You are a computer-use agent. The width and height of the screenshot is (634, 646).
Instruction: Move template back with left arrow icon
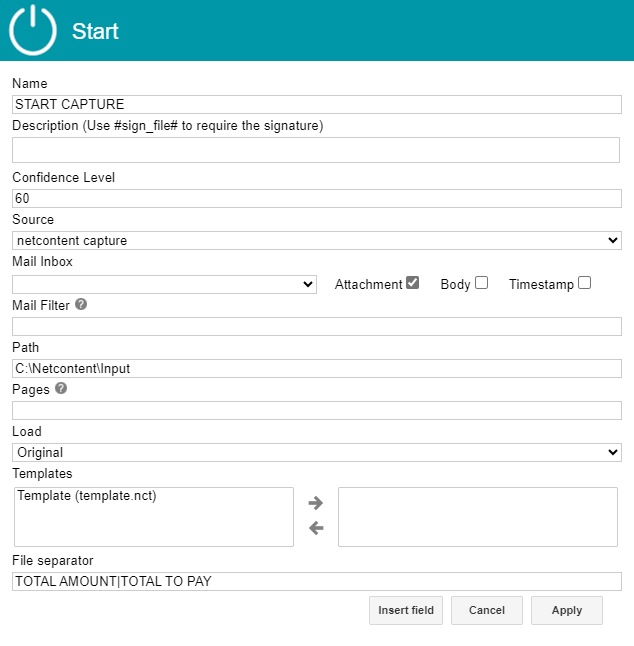pos(316,528)
